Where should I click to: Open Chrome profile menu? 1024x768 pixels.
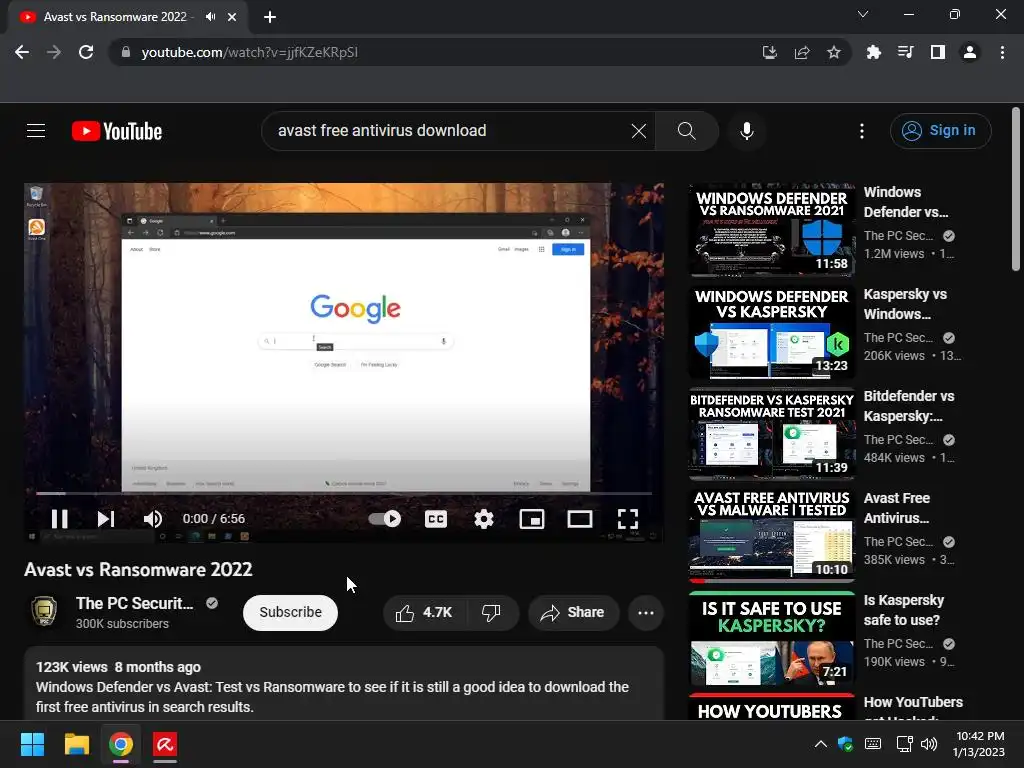[x=970, y=52]
